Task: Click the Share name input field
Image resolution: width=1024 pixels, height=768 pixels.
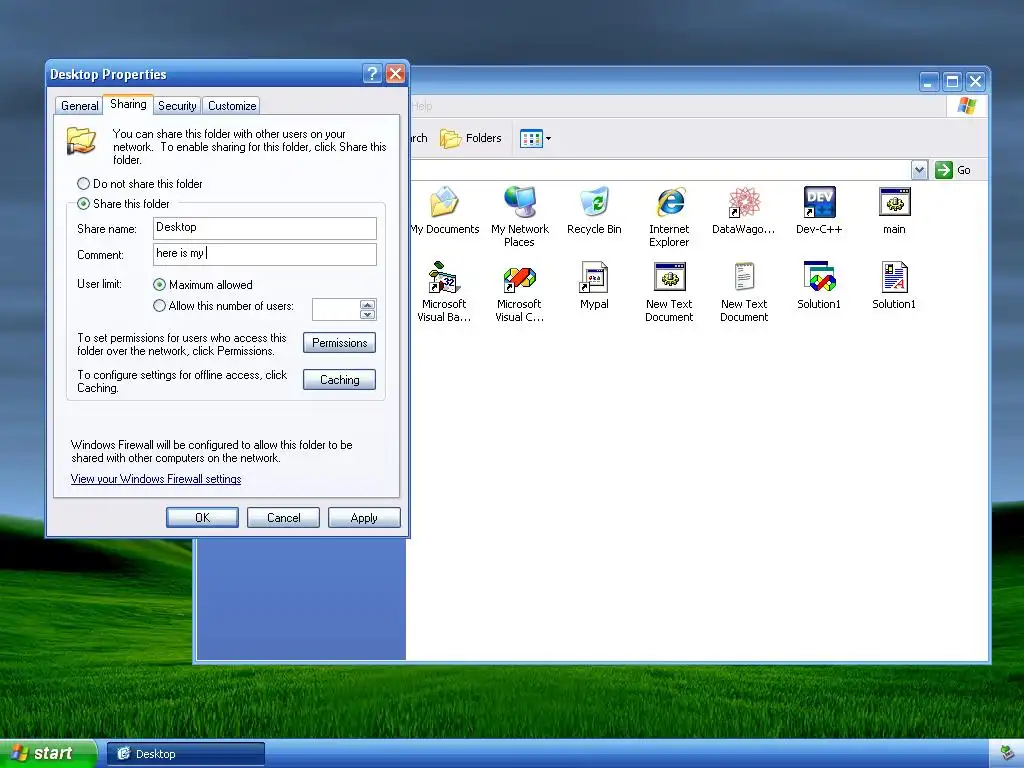Action: coord(264,228)
